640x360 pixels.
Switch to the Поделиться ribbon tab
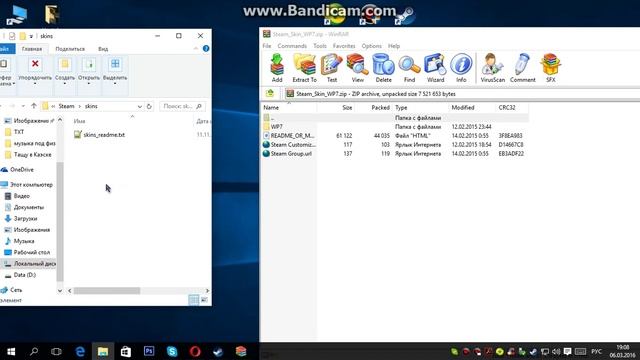click(x=70, y=49)
